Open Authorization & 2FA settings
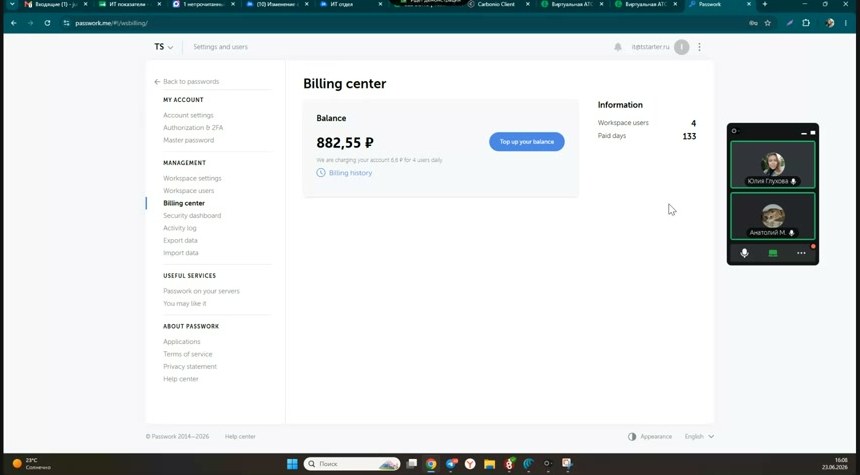 [193, 128]
